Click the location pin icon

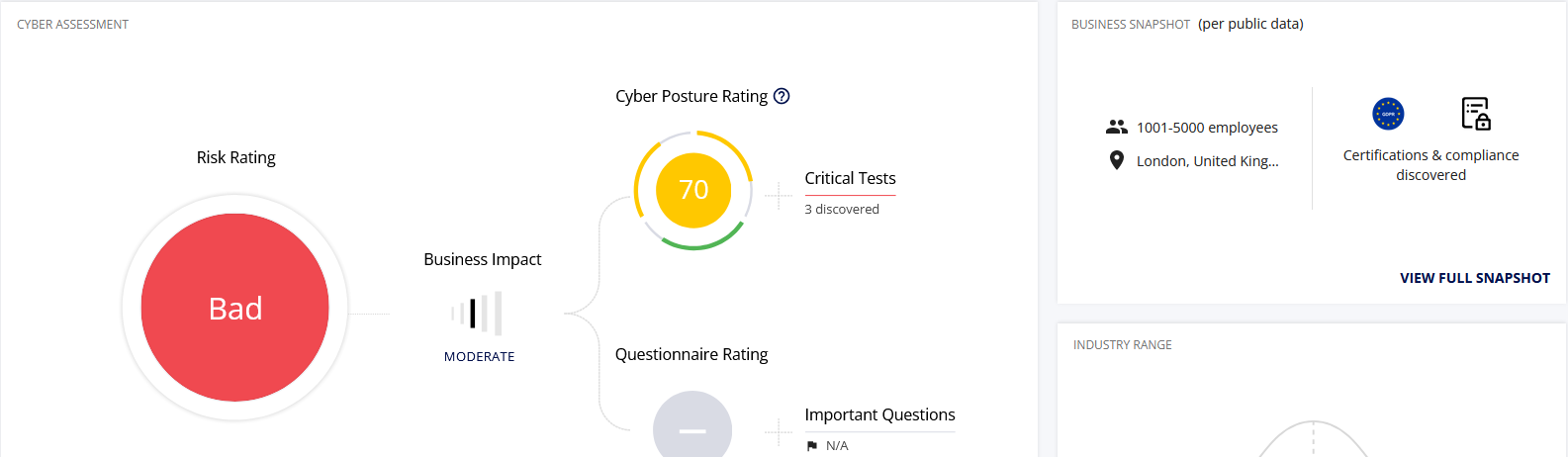[1117, 160]
